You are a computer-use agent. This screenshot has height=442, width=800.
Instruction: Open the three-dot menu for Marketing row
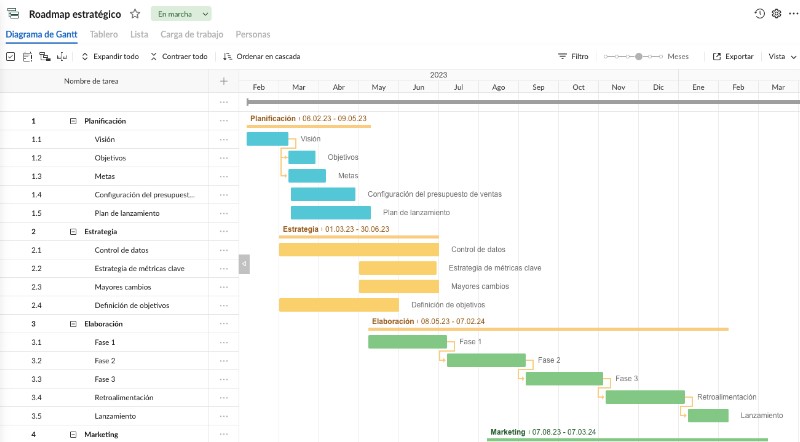(223, 434)
